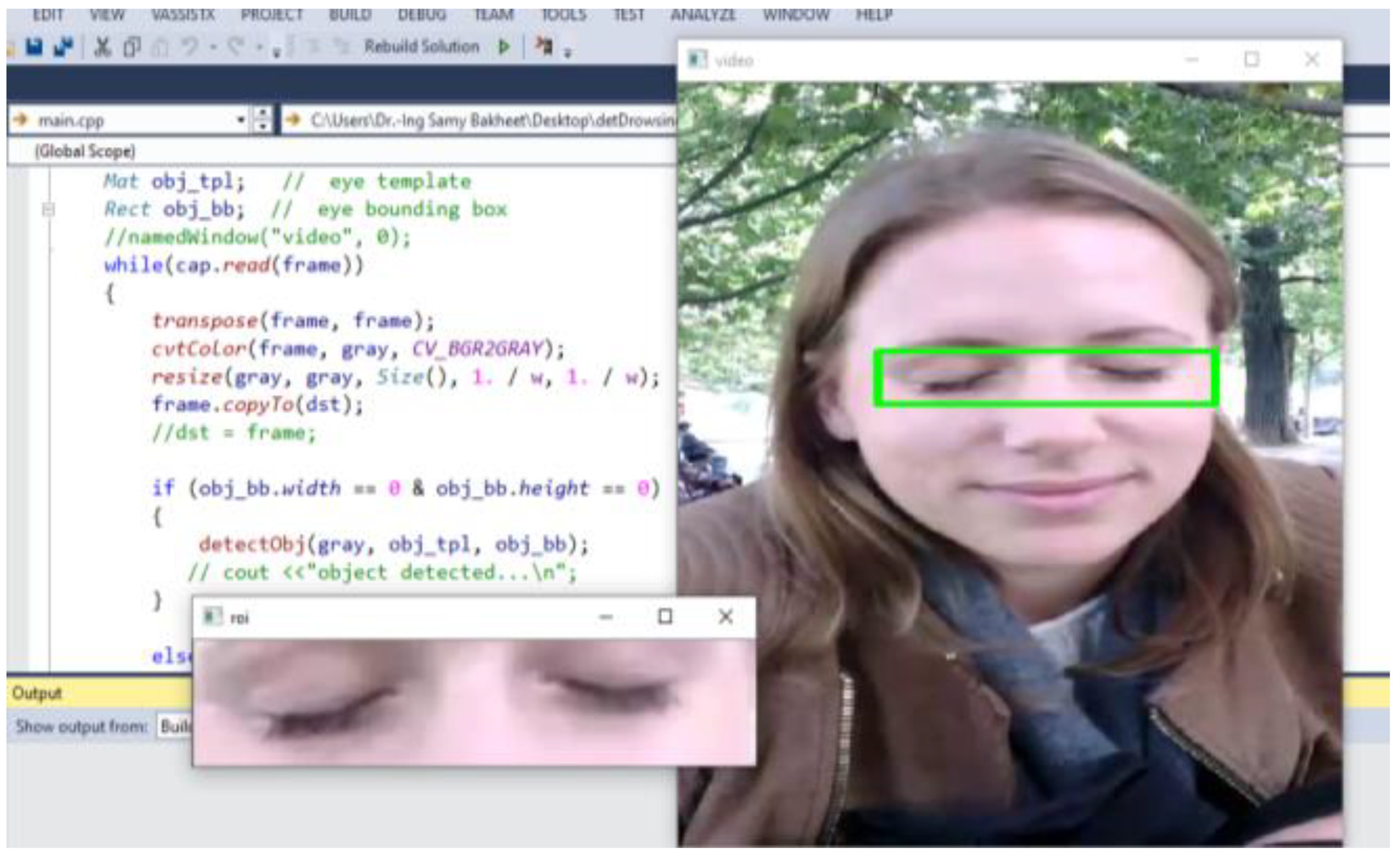Collapse the code block at obj_bb line
The height and width of the screenshot is (858, 1400).
(x=48, y=210)
